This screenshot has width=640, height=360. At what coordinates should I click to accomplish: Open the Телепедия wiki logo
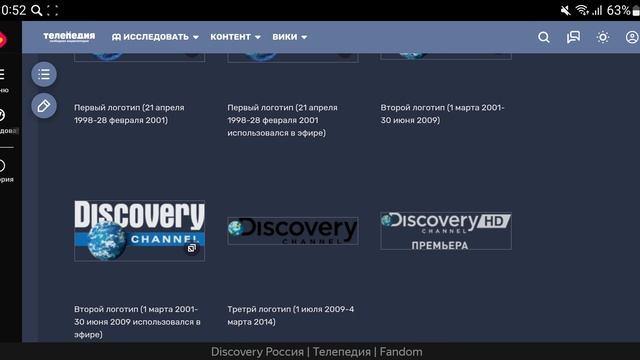click(69, 37)
